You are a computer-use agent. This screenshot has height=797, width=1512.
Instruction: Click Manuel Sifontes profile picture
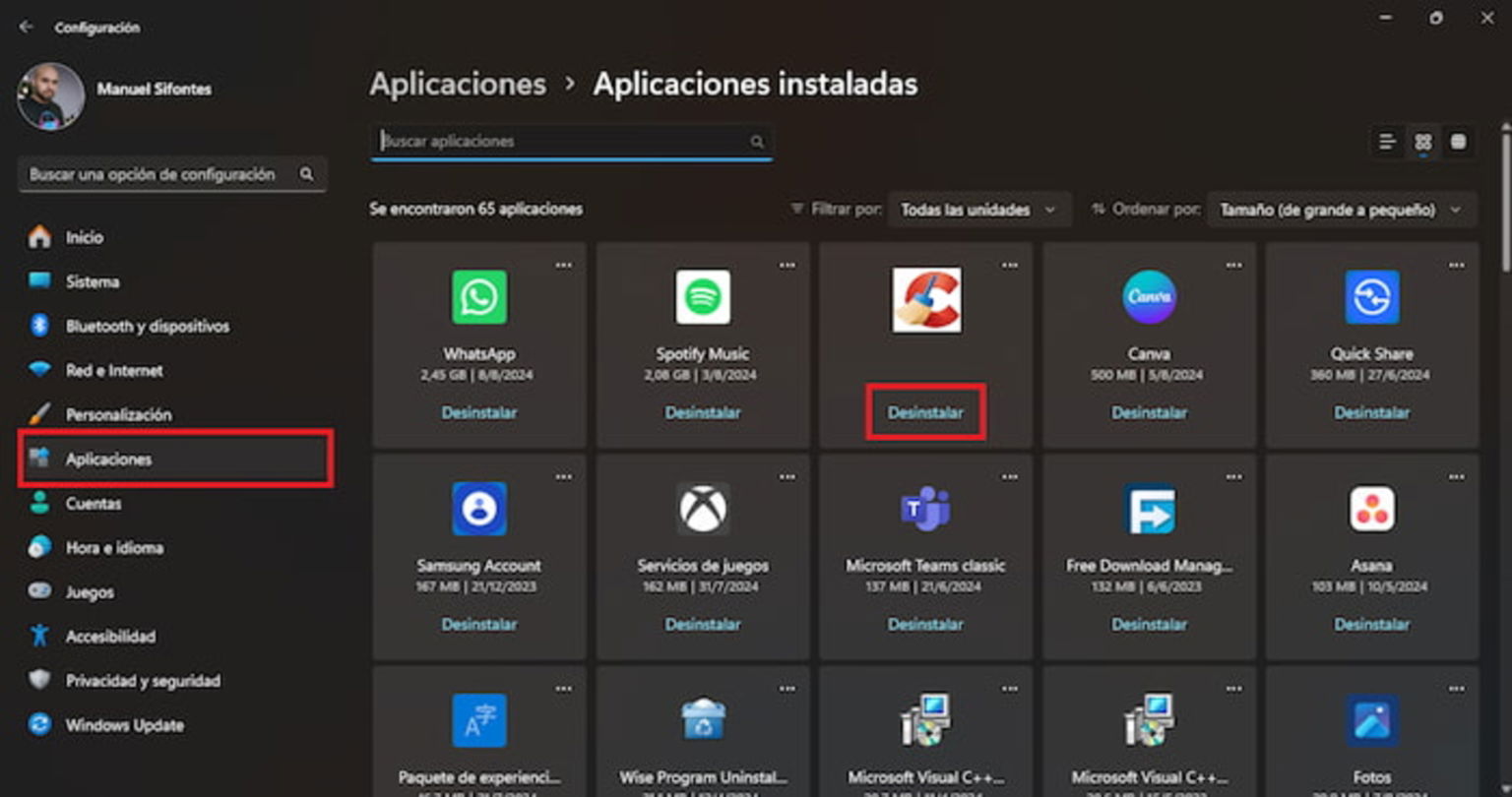click(x=51, y=96)
